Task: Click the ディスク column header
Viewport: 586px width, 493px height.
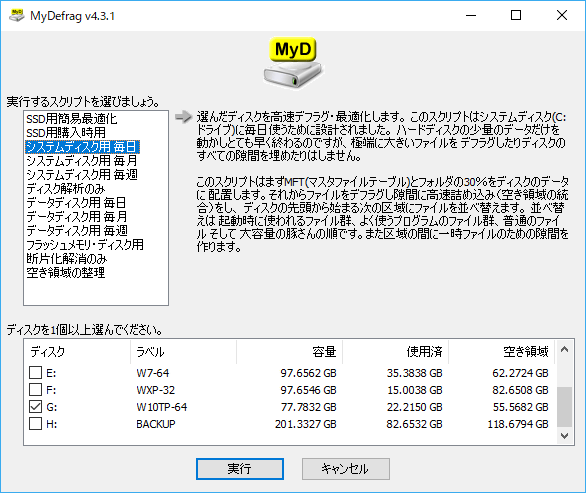Action: click(77, 352)
